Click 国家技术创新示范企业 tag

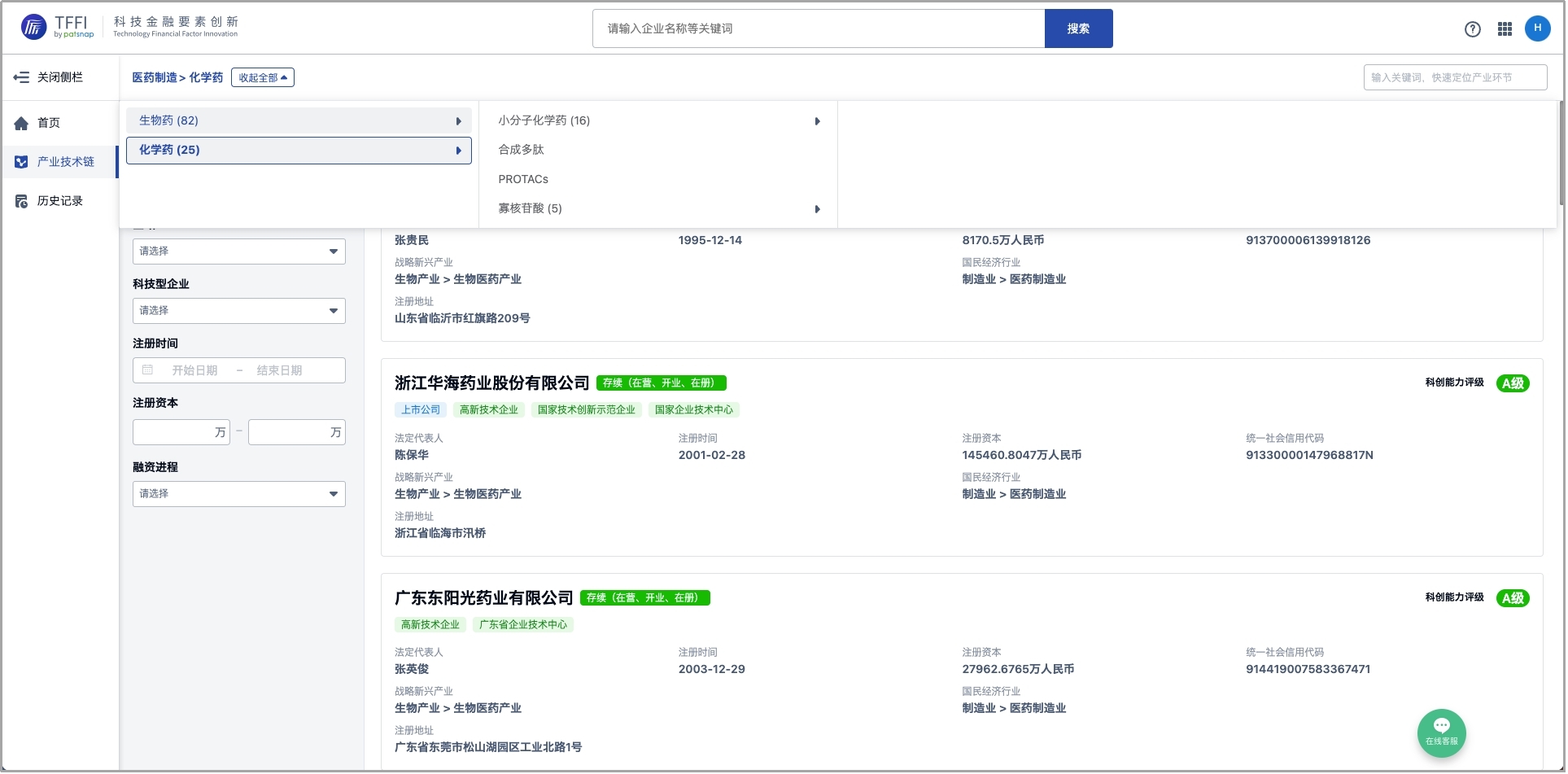click(587, 410)
